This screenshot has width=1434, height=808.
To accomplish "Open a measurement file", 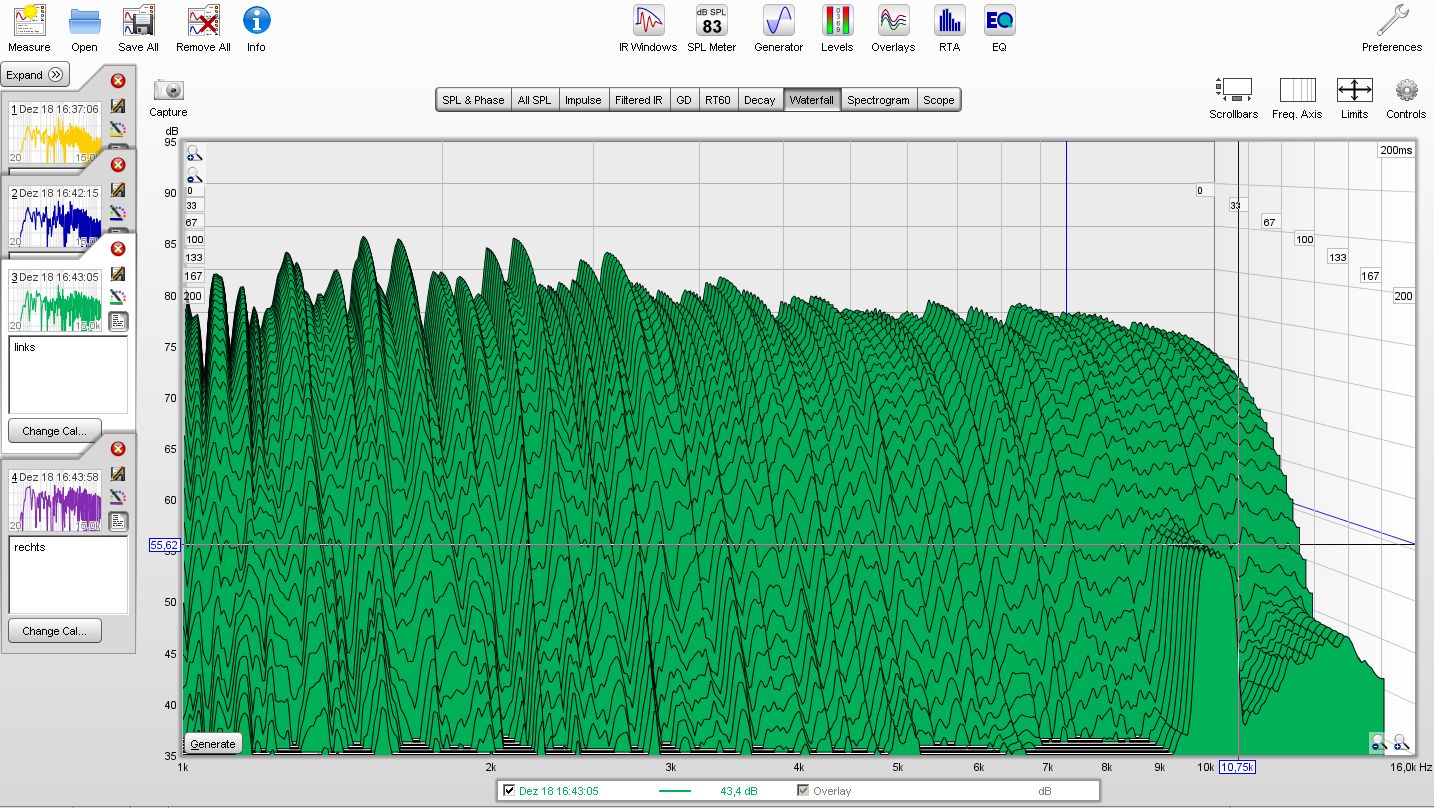I will 85,28.
